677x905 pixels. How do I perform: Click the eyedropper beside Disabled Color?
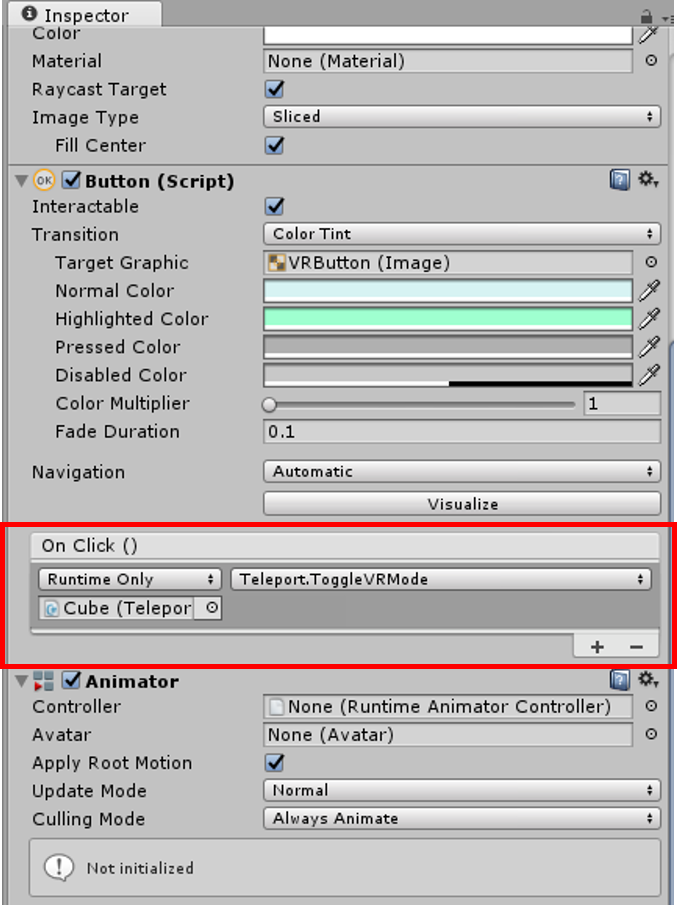(x=649, y=375)
